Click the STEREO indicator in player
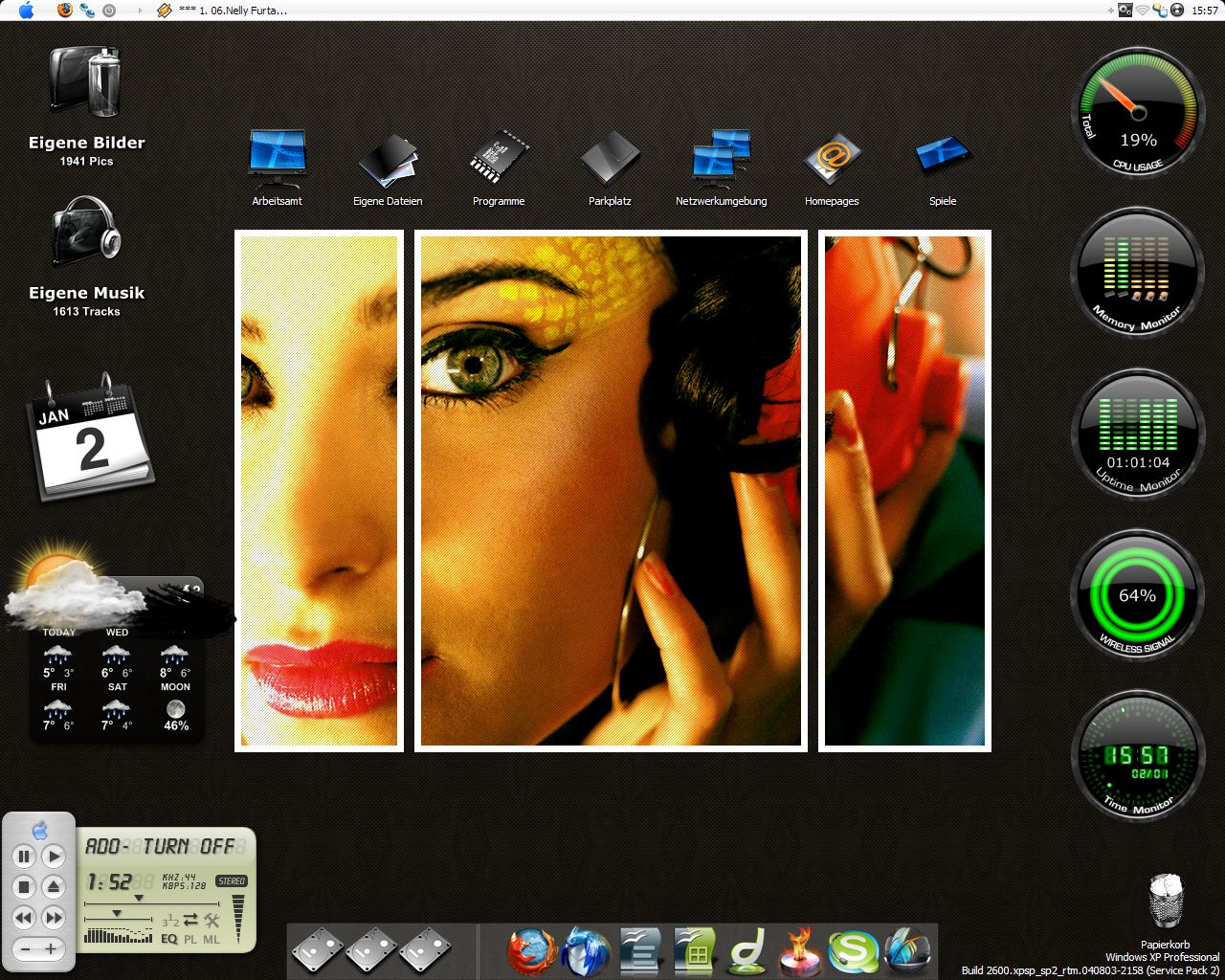The width and height of the screenshot is (1225, 980). [x=232, y=881]
